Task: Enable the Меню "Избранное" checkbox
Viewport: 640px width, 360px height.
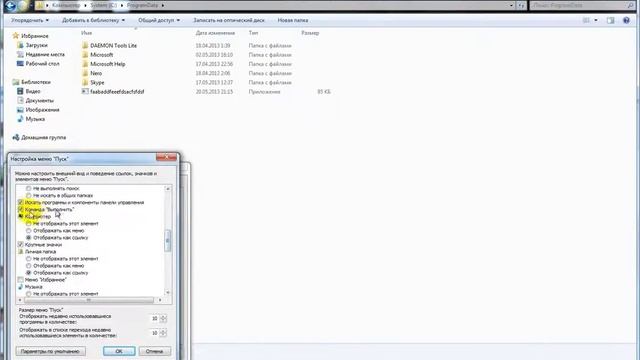Action: (x=20, y=280)
